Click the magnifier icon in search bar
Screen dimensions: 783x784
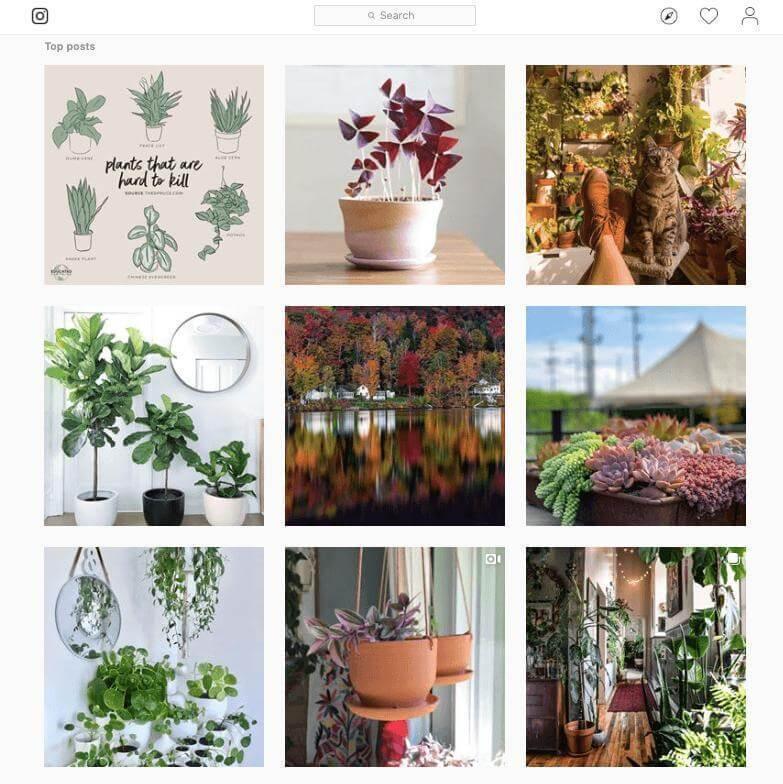(x=371, y=16)
